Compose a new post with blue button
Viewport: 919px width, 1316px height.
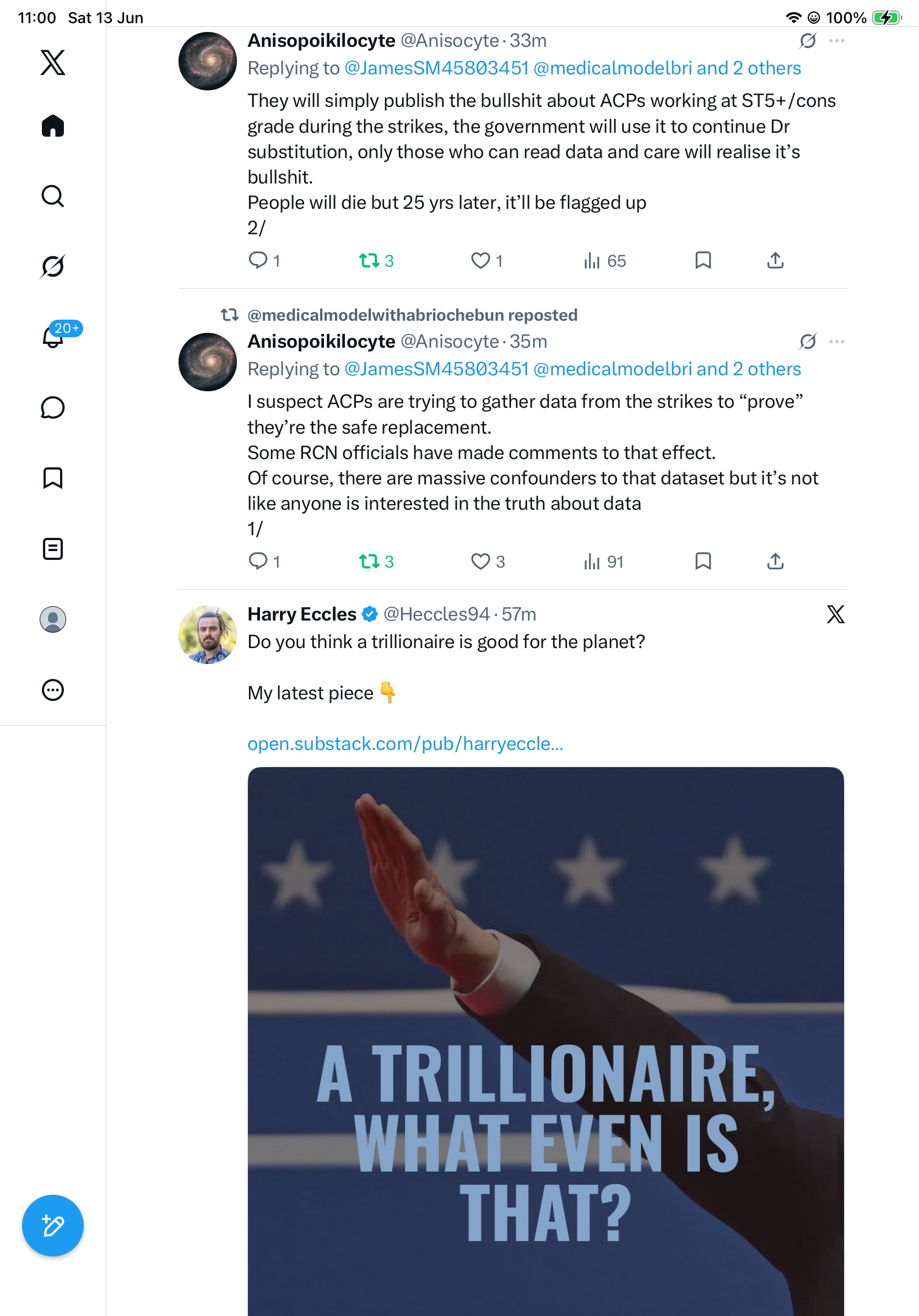[x=53, y=1226]
